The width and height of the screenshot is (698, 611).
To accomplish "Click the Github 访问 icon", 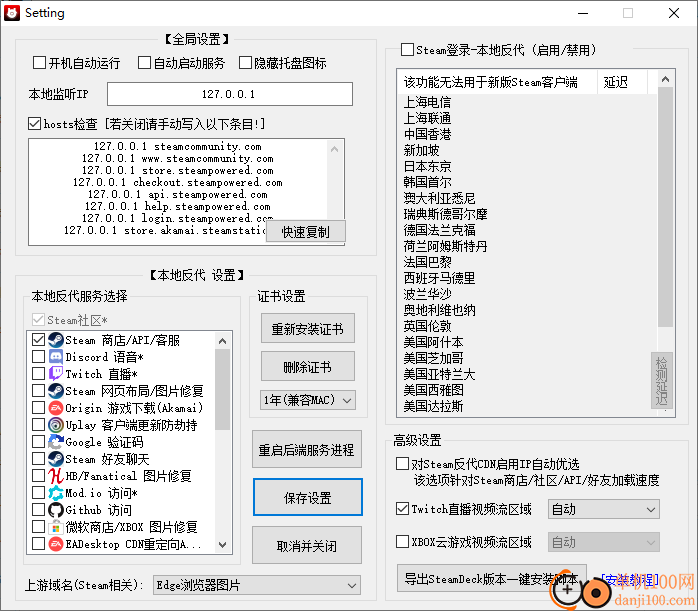I will click(x=56, y=510).
